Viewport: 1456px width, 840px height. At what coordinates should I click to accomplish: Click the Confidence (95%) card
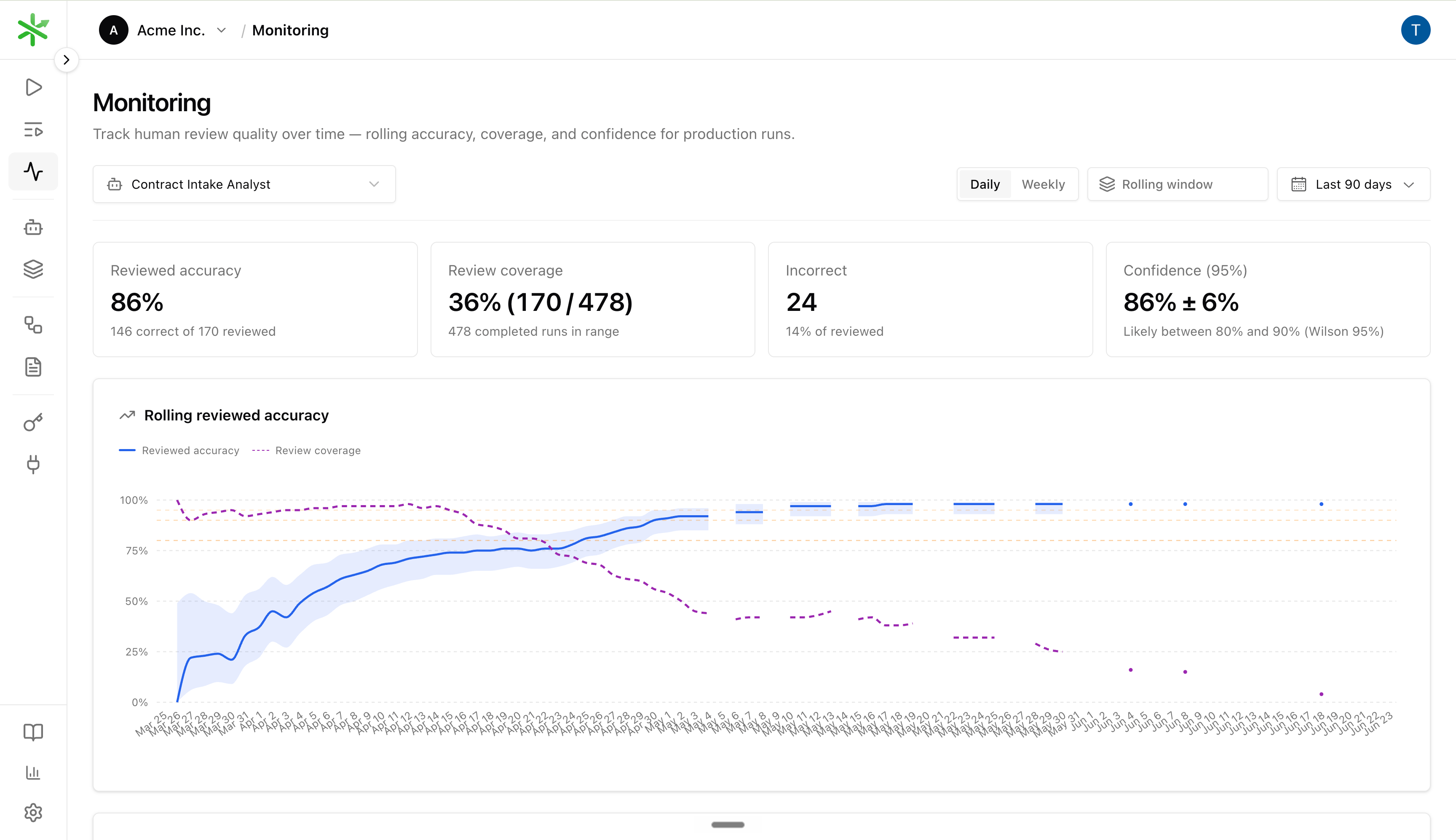tap(1268, 300)
